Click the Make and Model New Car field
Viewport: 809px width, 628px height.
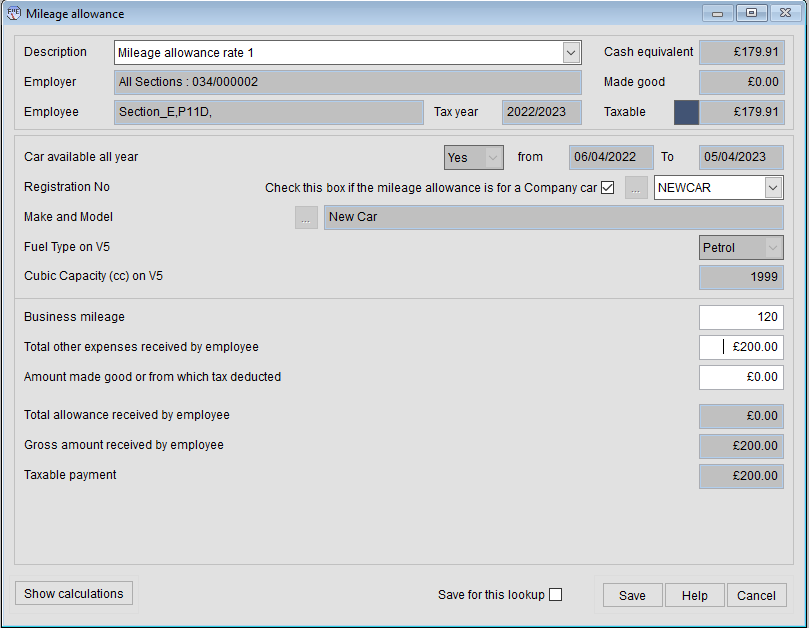[554, 217]
